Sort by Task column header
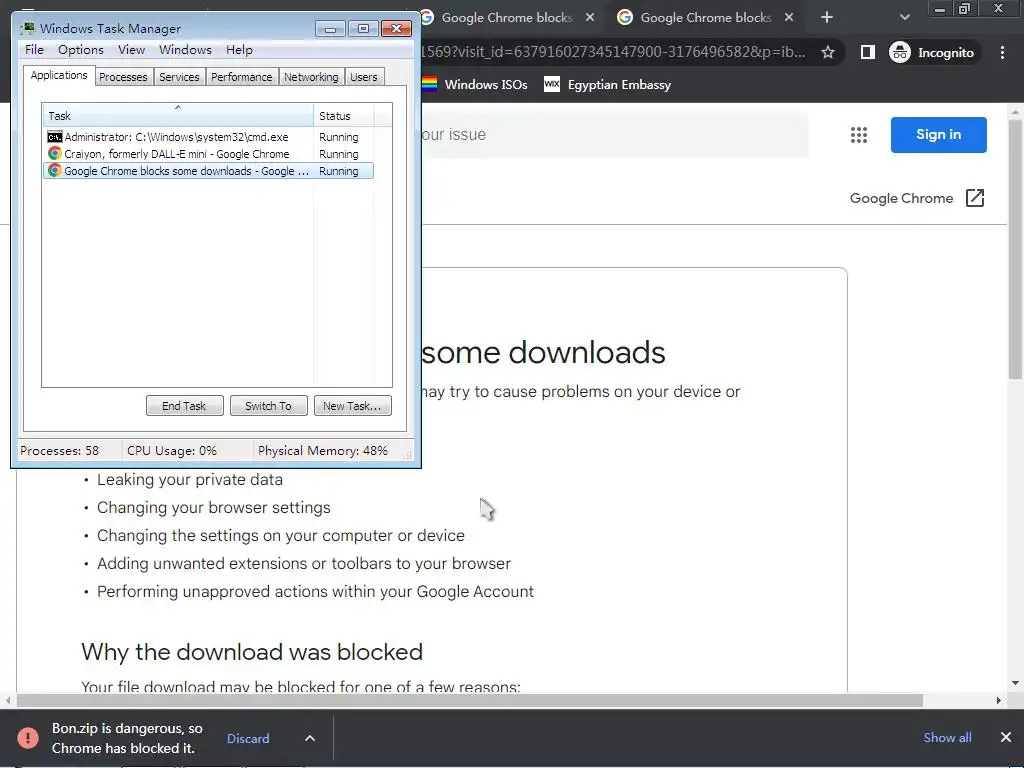The image size is (1024, 768). [178, 116]
